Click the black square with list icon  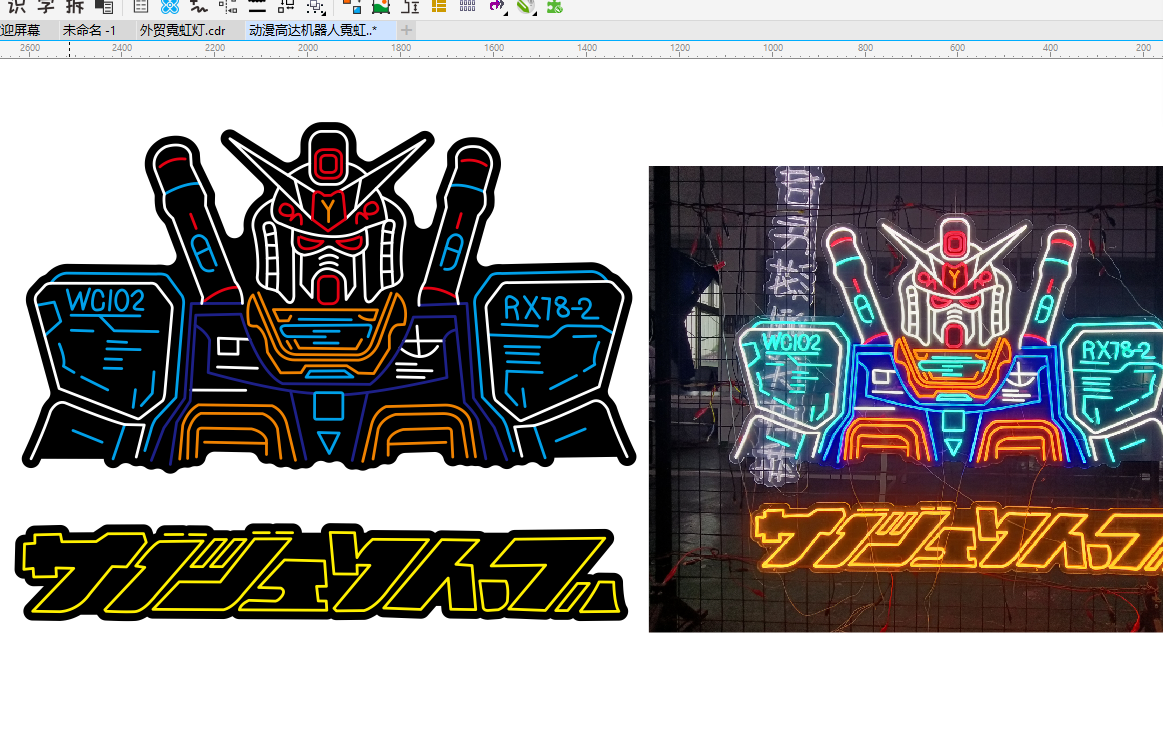pyautogui.click(x=105, y=7)
